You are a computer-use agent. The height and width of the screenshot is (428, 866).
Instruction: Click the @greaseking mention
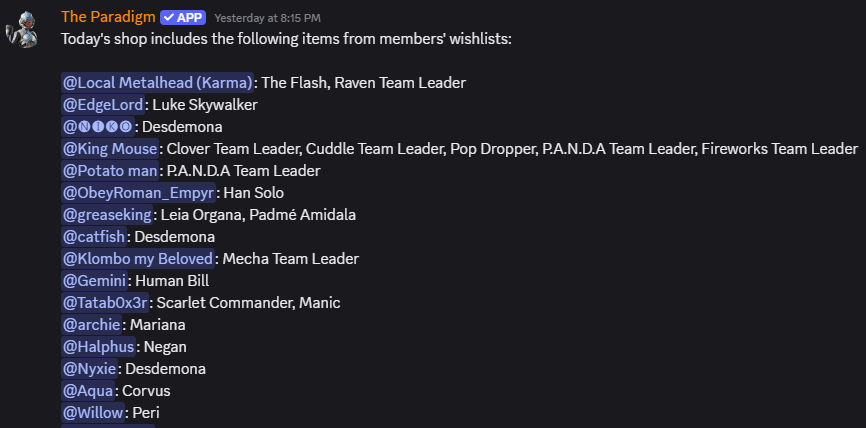point(107,215)
